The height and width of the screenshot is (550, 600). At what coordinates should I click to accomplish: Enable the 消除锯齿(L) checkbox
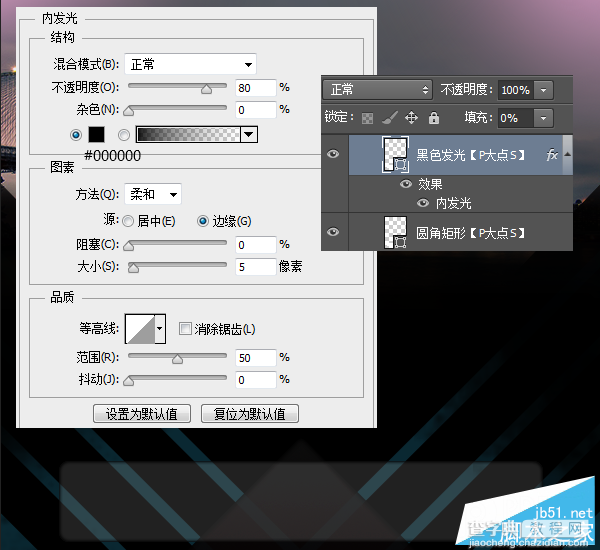185,328
